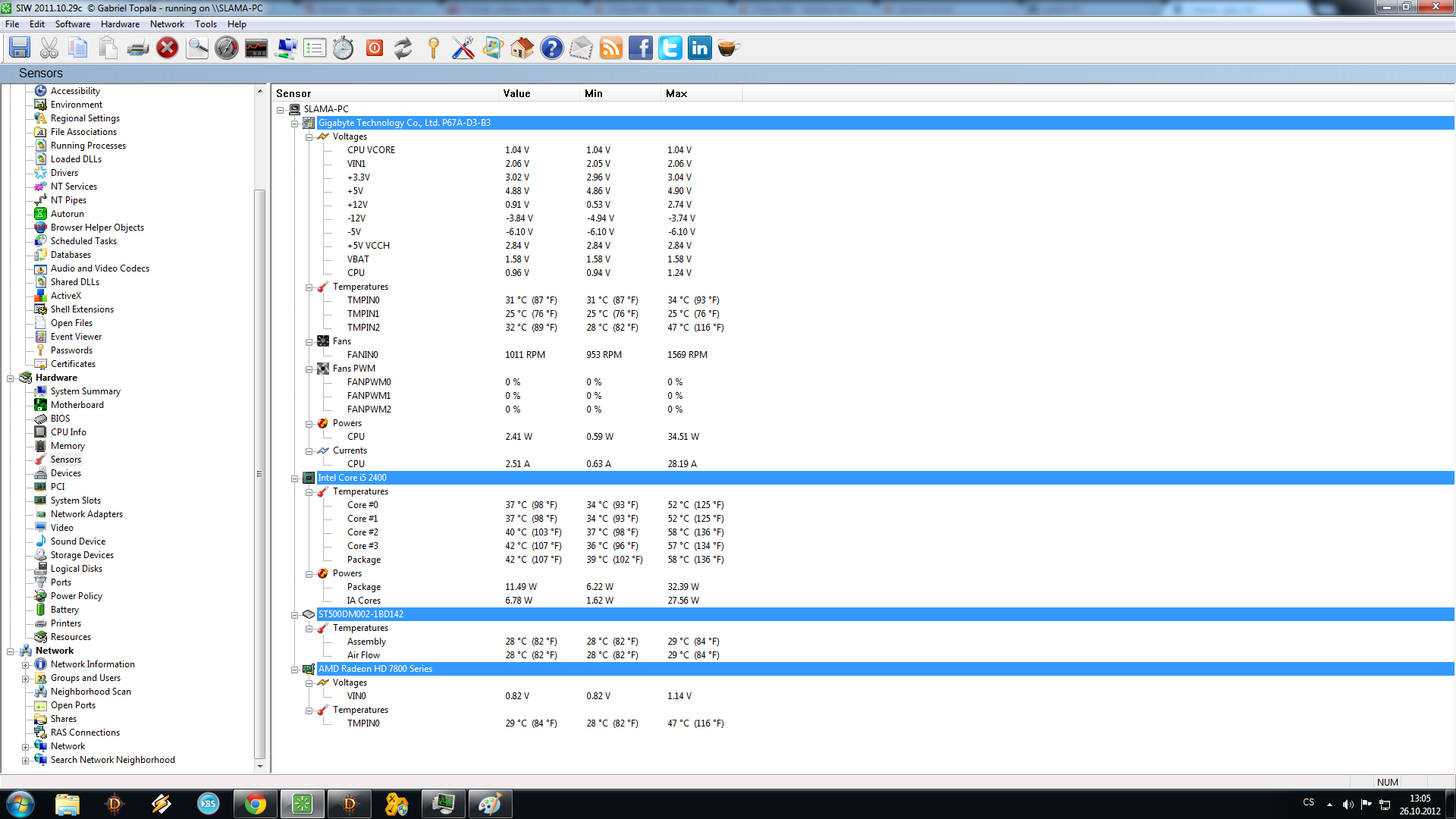Click the Twitter toolbar icon
The height and width of the screenshot is (819, 1456).
click(x=670, y=48)
